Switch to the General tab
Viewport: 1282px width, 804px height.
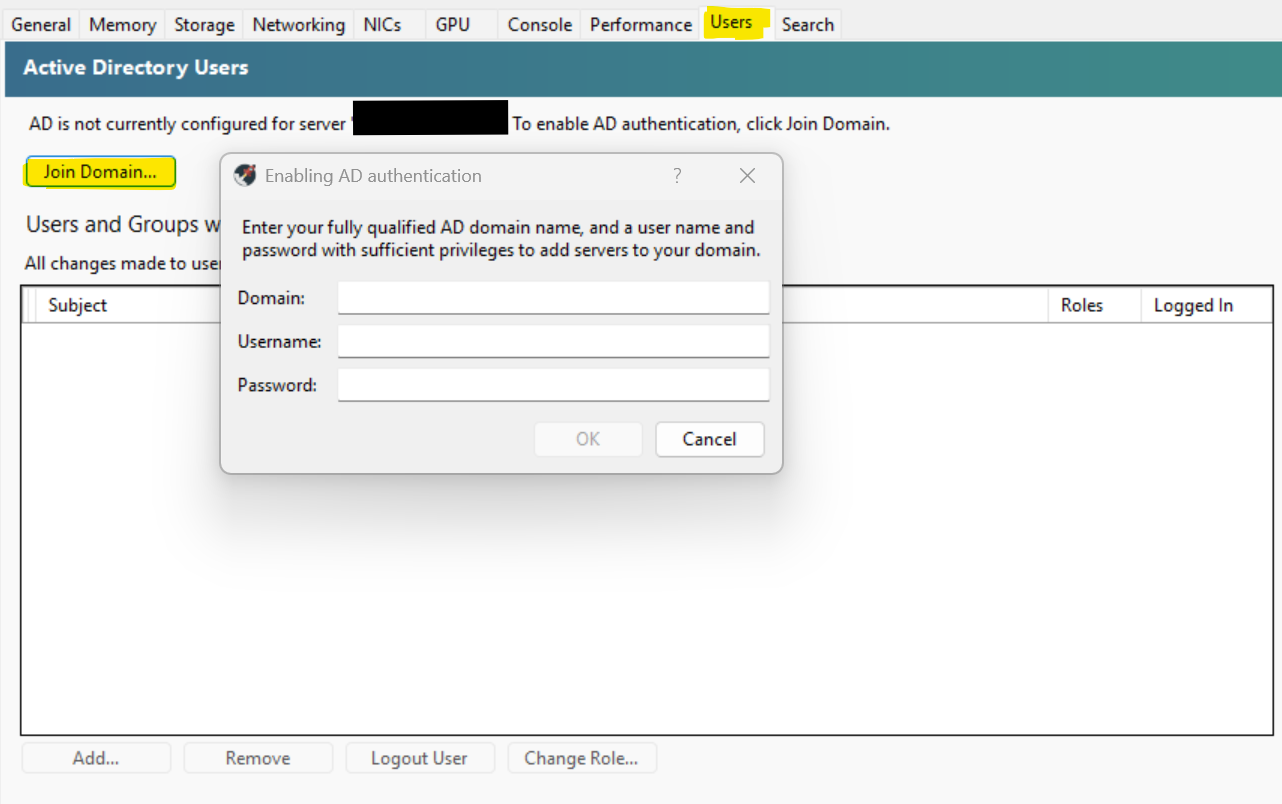tap(41, 25)
